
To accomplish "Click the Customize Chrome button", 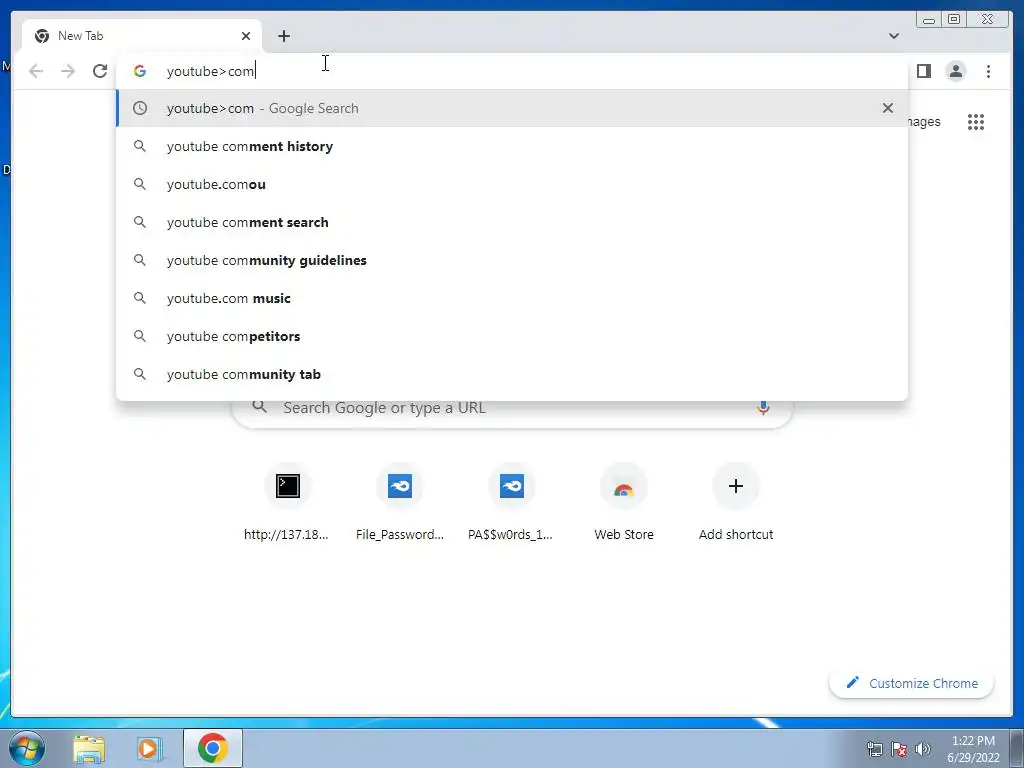I will click(912, 683).
